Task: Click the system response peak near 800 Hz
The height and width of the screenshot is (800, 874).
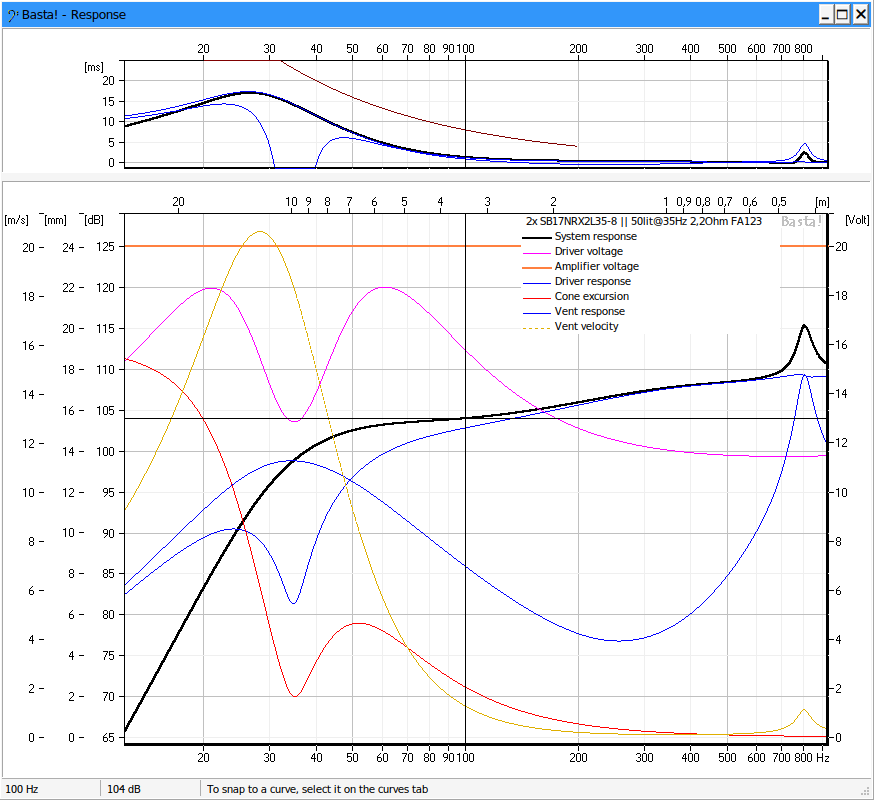Action: click(x=804, y=326)
